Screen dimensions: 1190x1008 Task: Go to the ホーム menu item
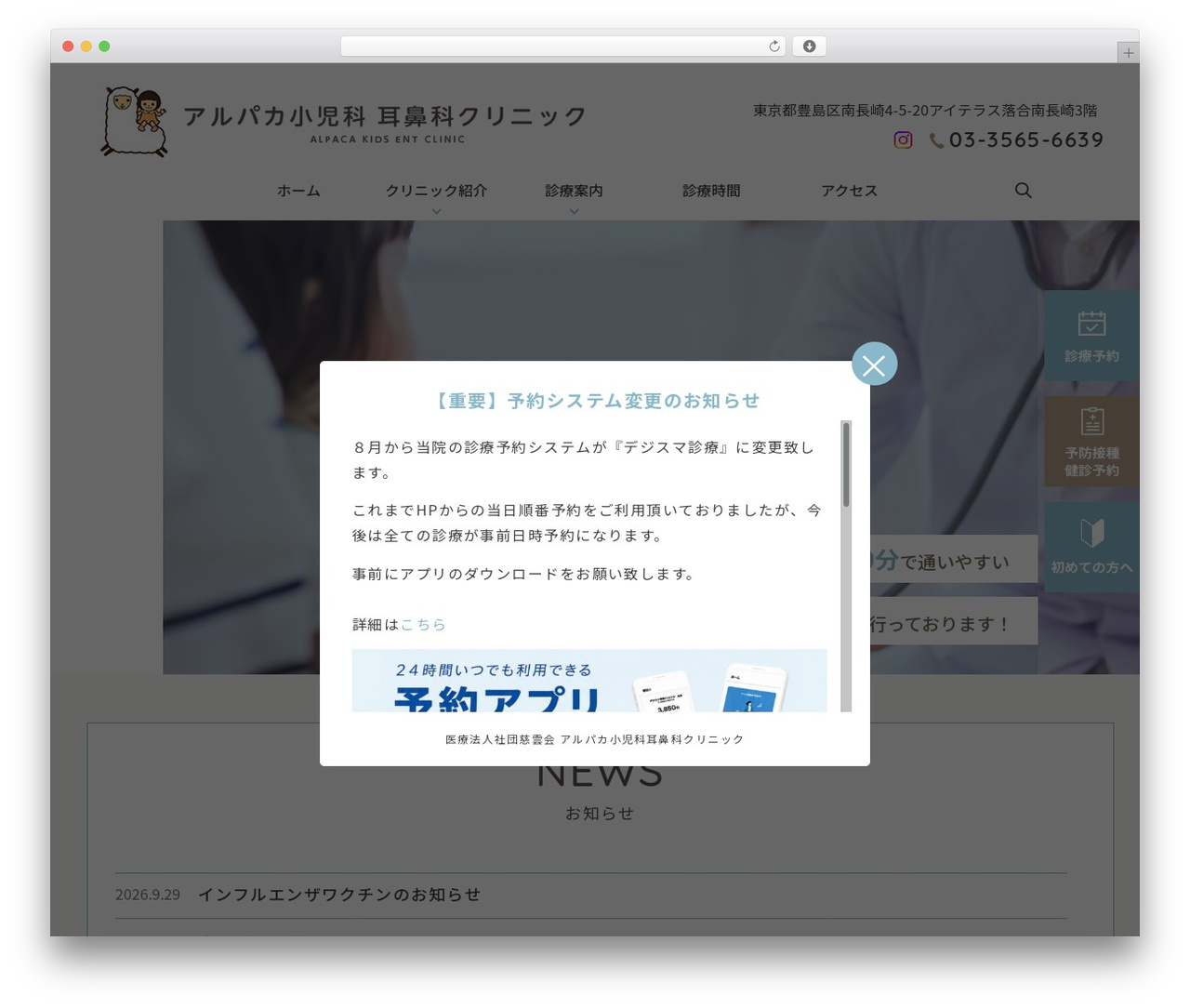coord(298,191)
